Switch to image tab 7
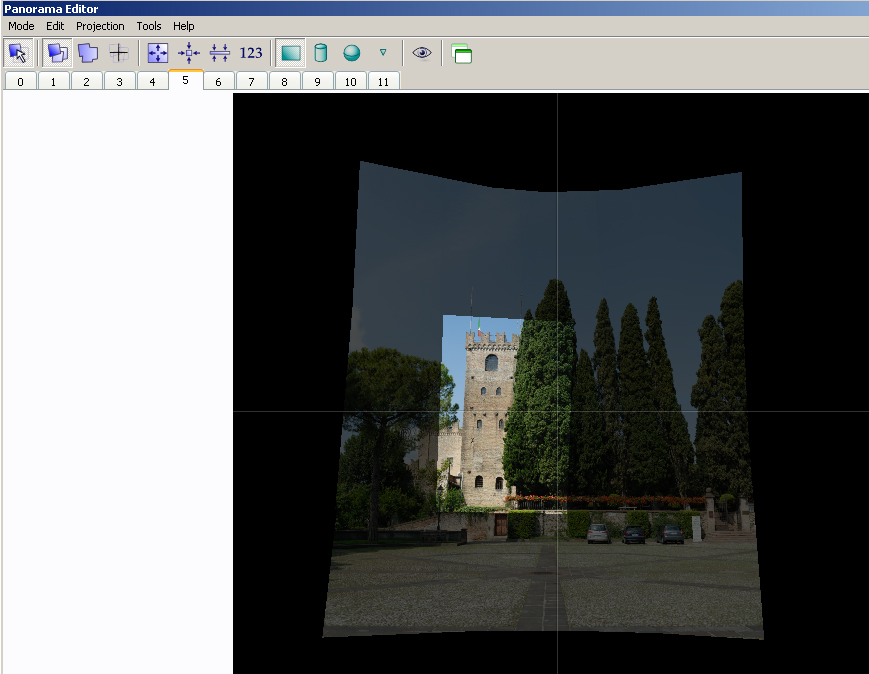869x674 pixels. (251, 81)
